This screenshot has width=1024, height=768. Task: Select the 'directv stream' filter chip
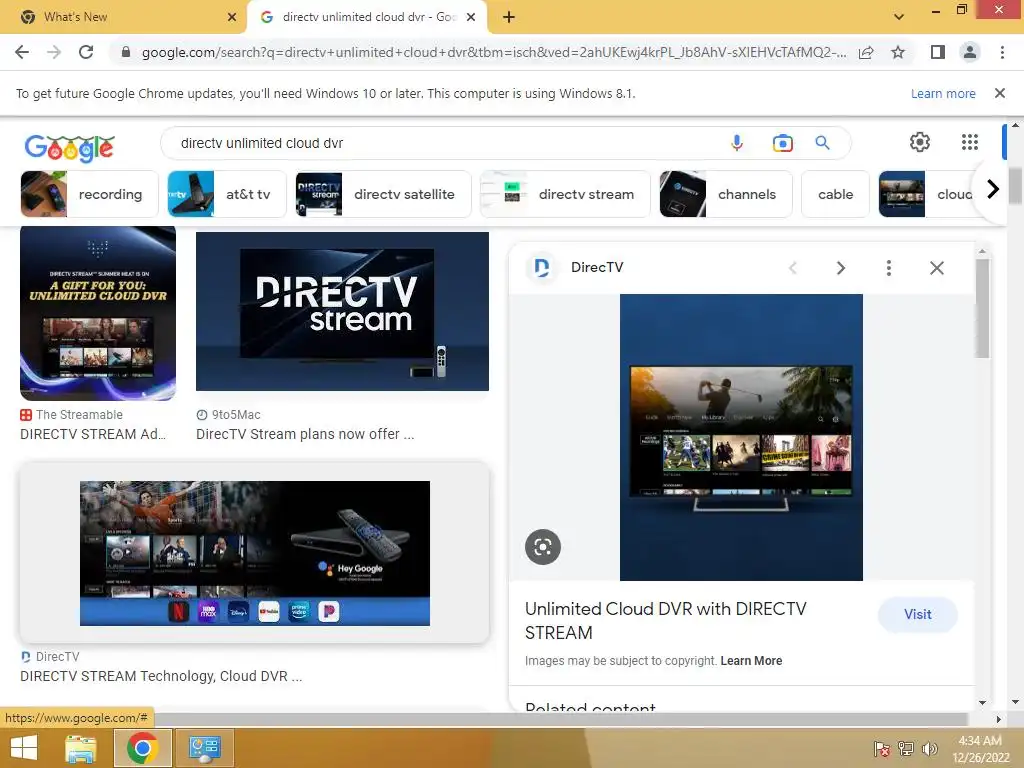(565, 194)
